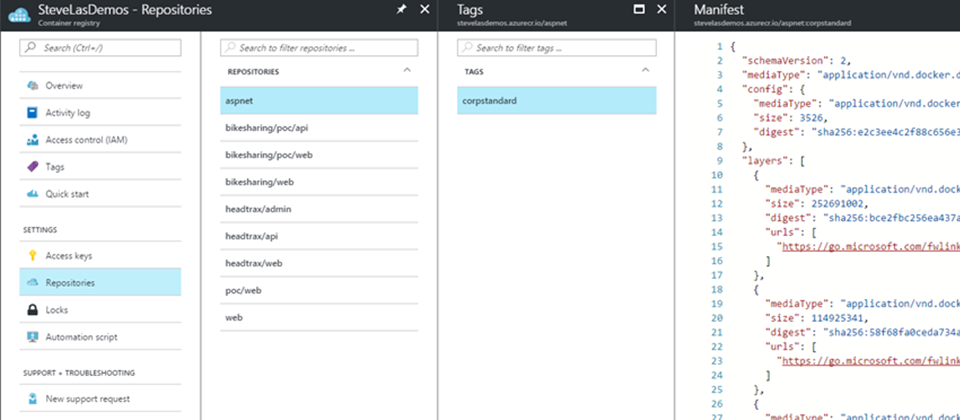
Task: Click the Quick start icon
Action: tap(32, 193)
